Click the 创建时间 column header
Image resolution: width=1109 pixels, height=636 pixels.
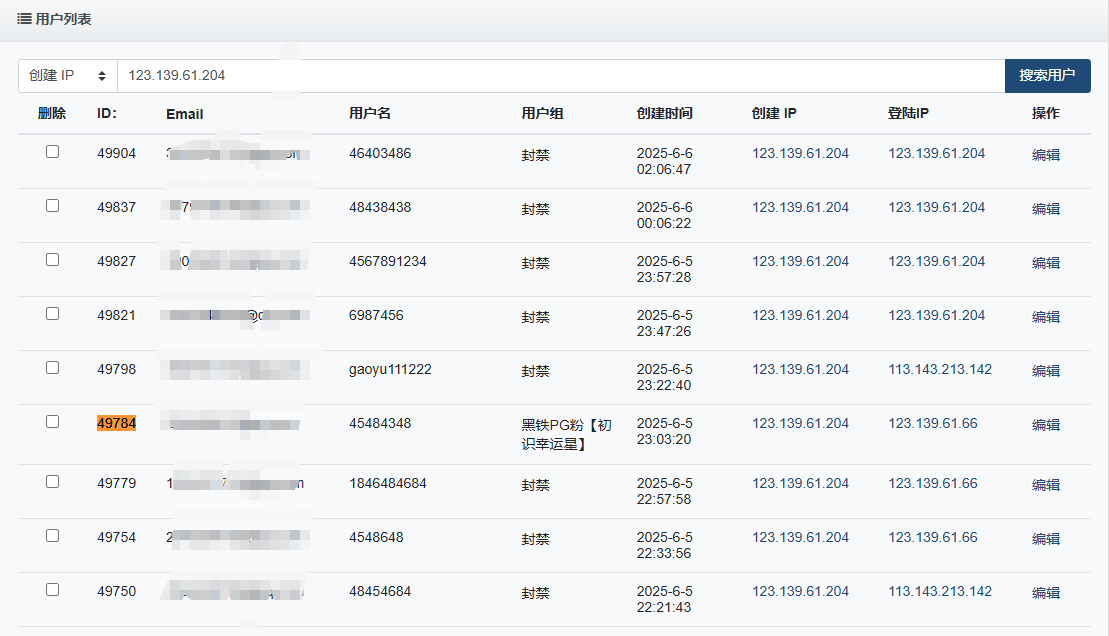[665, 113]
